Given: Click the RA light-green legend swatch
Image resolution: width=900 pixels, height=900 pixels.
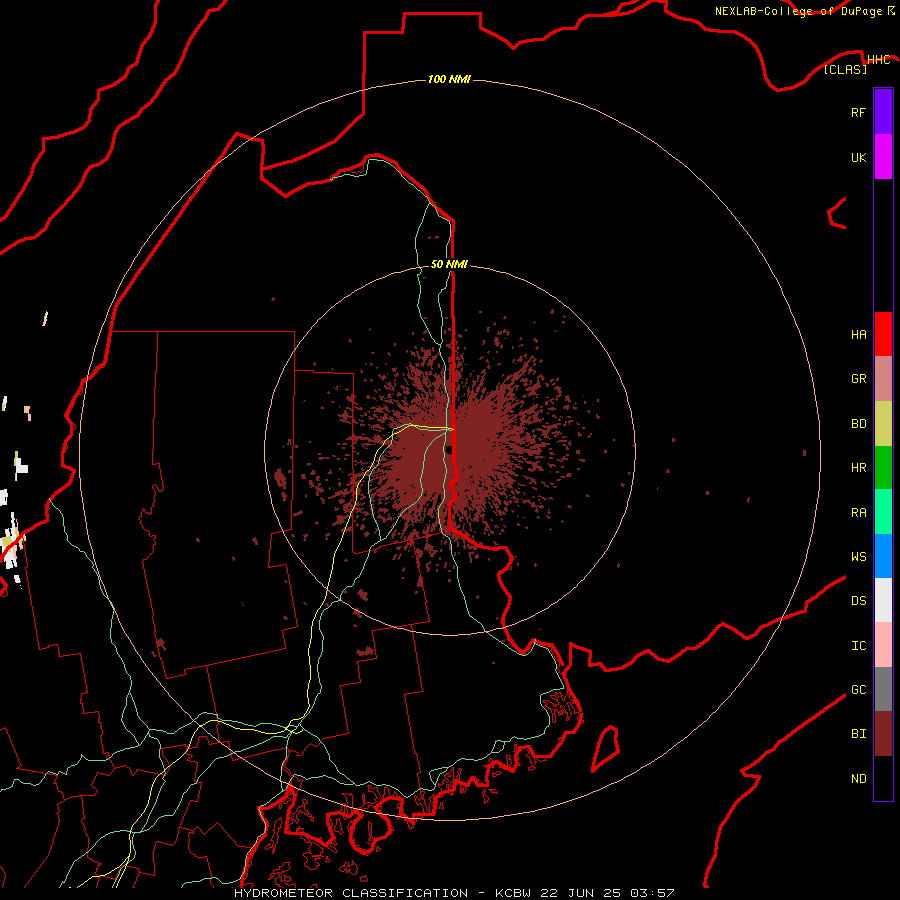Looking at the screenshot, I should click(883, 512).
